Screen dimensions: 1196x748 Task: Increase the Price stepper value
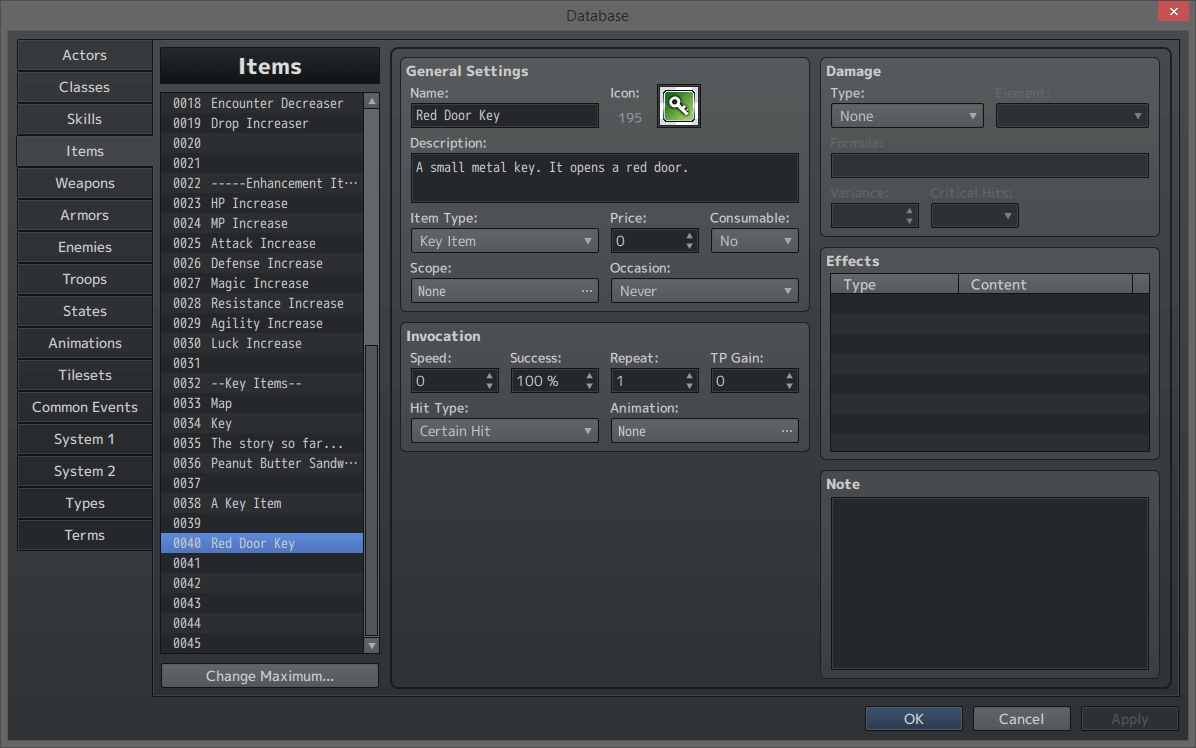tap(690, 236)
